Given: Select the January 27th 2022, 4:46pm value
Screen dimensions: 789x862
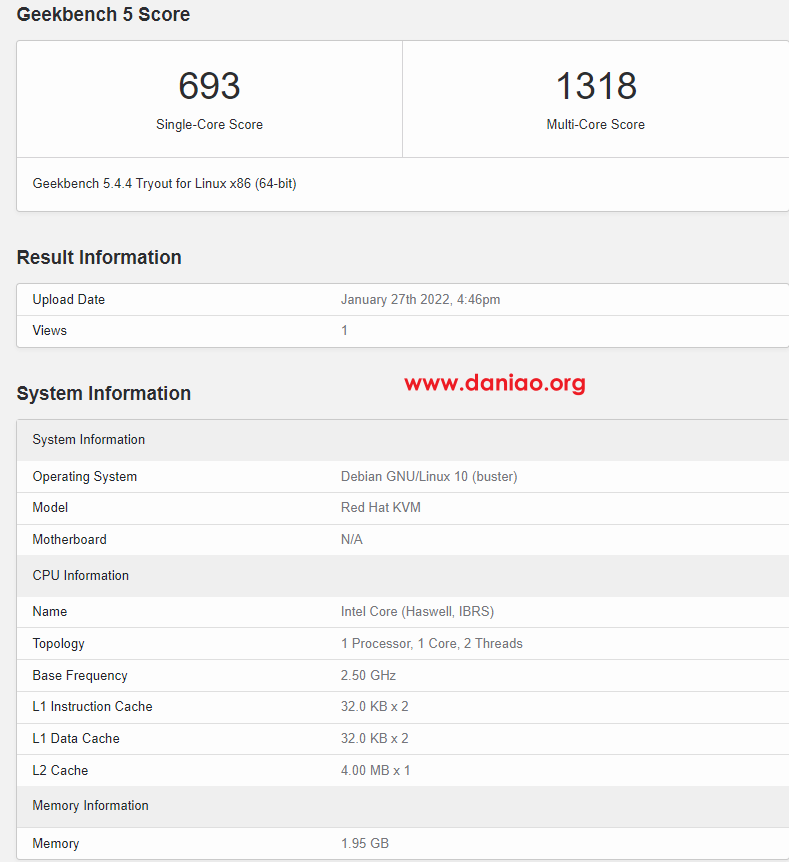Looking at the screenshot, I should point(421,300).
